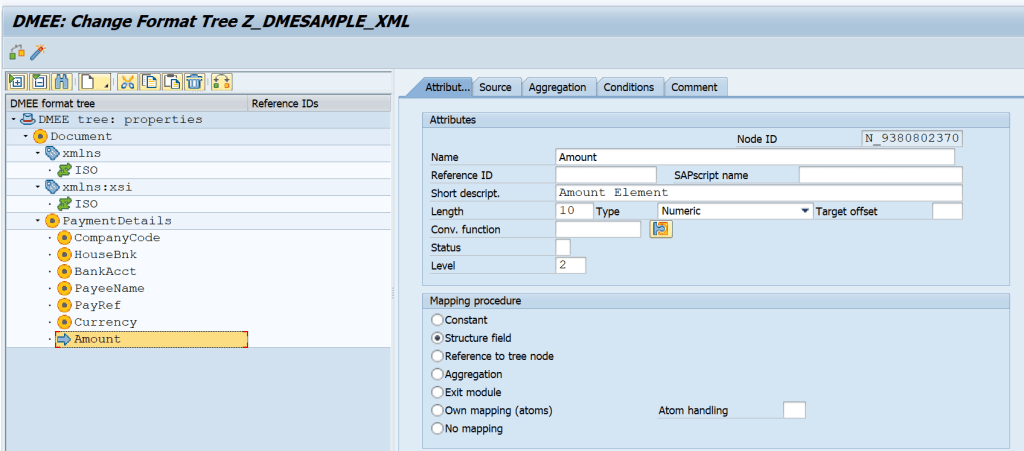This screenshot has width=1024, height=451.
Task: Click the hat icon of DMEE tree properties
Action: point(28,119)
